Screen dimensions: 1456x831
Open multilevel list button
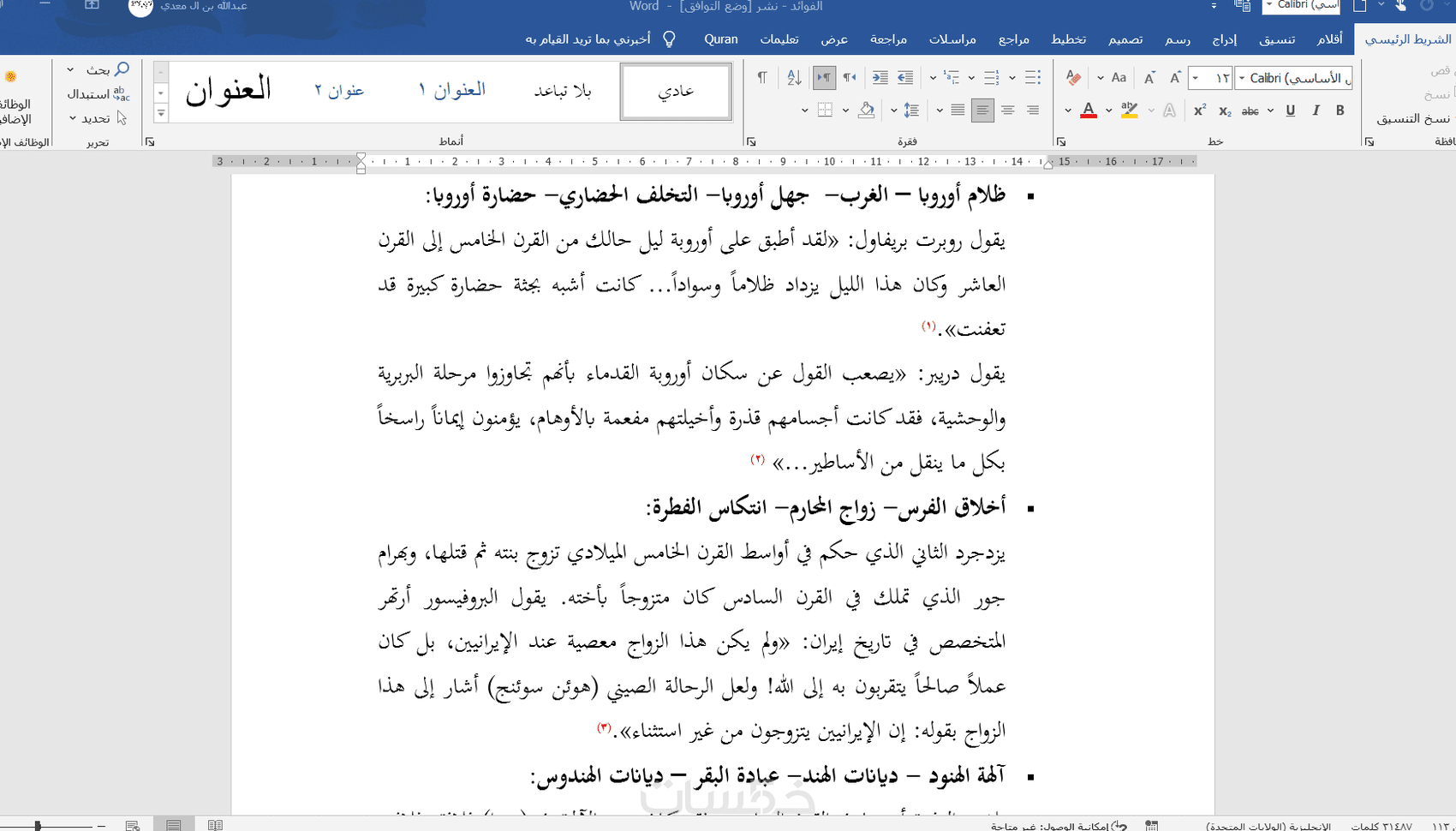(x=951, y=78)
